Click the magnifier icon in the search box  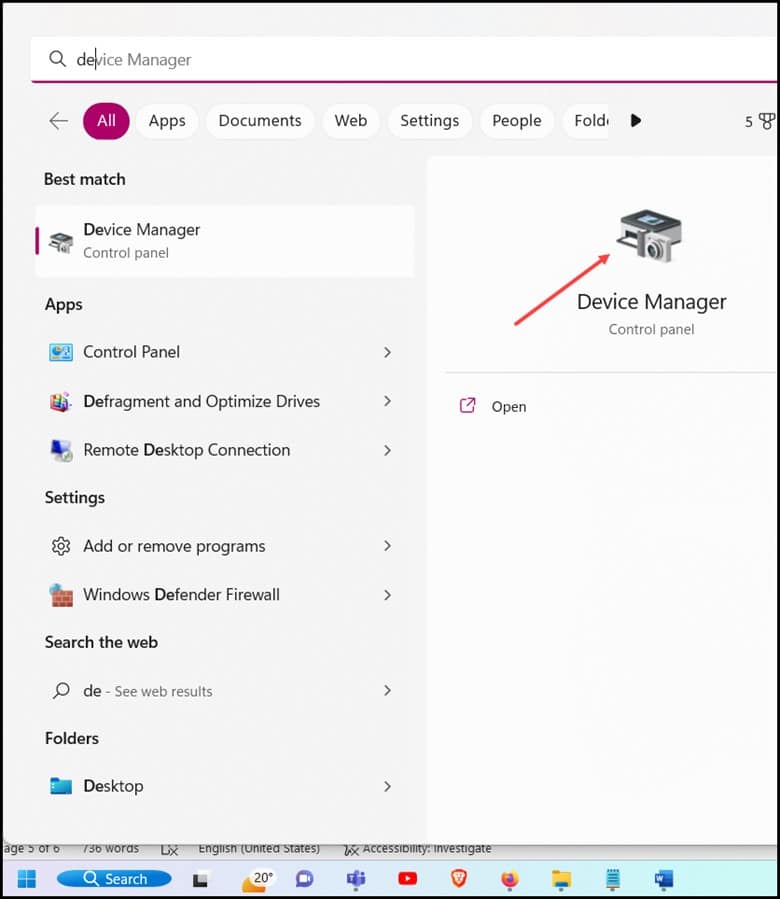[57, 58]
